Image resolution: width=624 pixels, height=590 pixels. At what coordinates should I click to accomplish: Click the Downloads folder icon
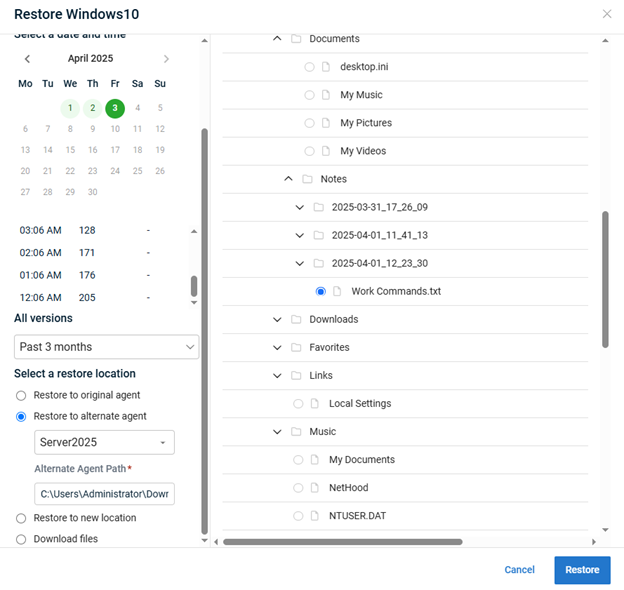[x=296, y=319]
